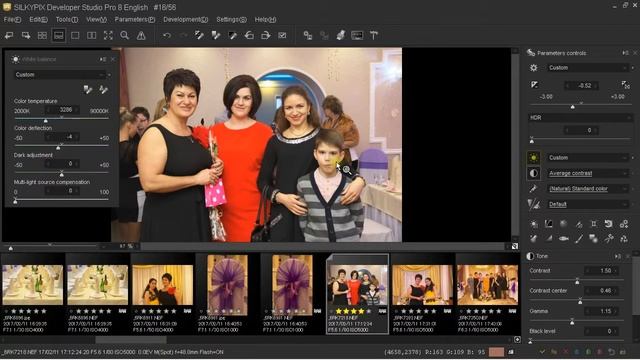Click the tone half-circle icon
Viewport: 640px width, 360px height.
(x=533, y=173)
